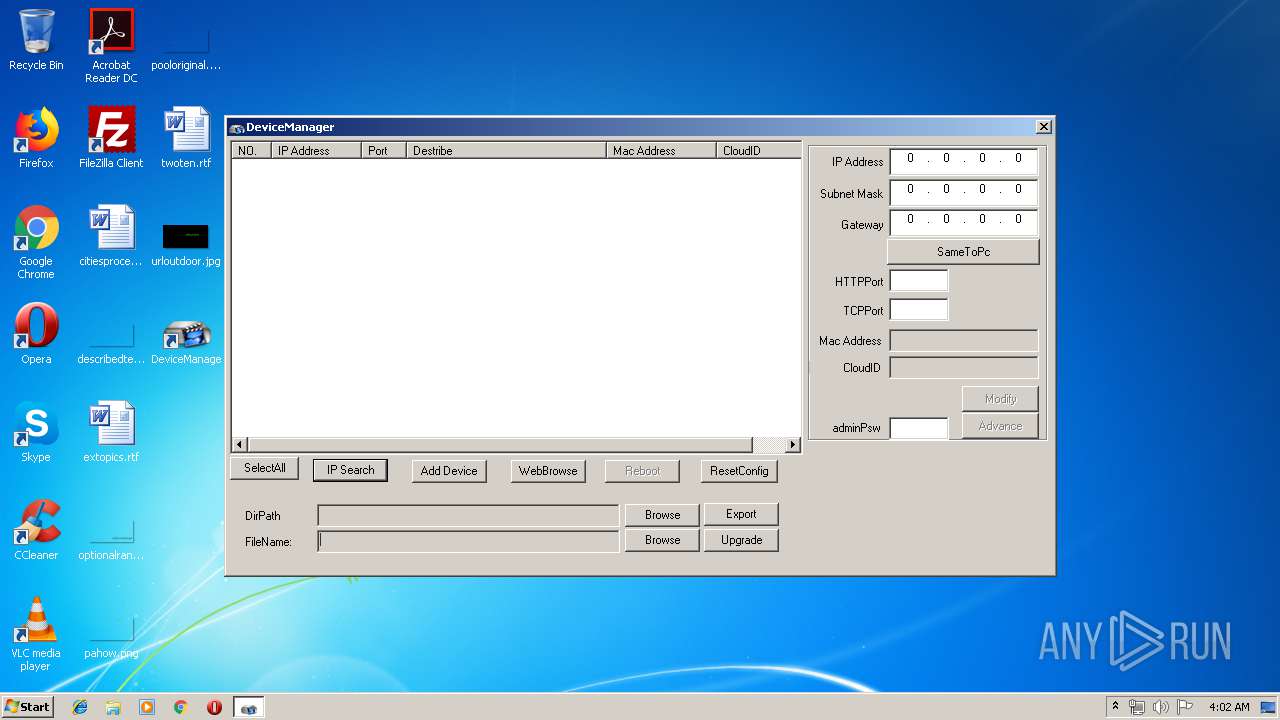Click the Gateway address field
The image size is (1280, 720).
pos(964,222)
